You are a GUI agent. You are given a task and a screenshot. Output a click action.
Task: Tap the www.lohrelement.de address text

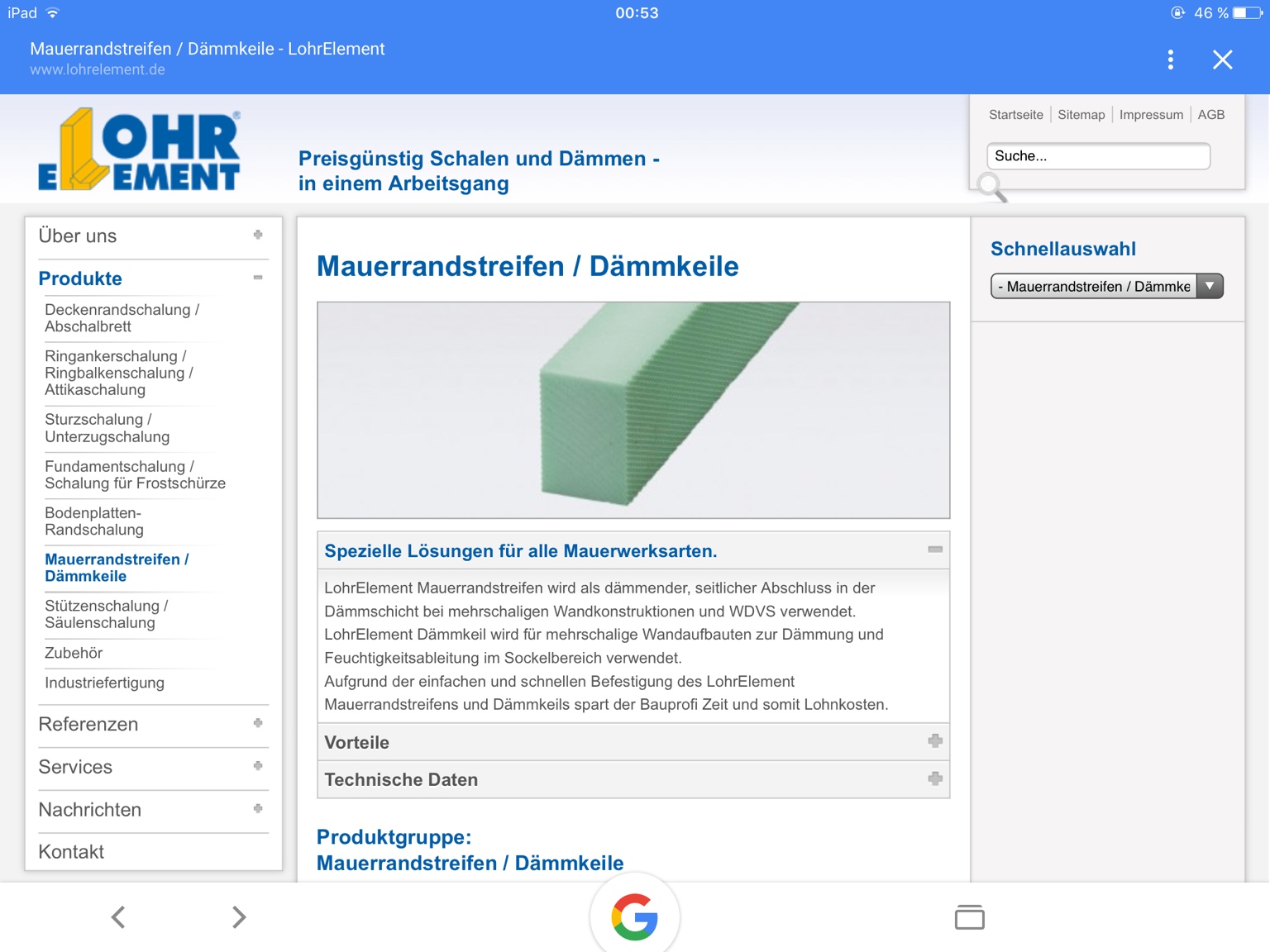click(x=98, y=70)
